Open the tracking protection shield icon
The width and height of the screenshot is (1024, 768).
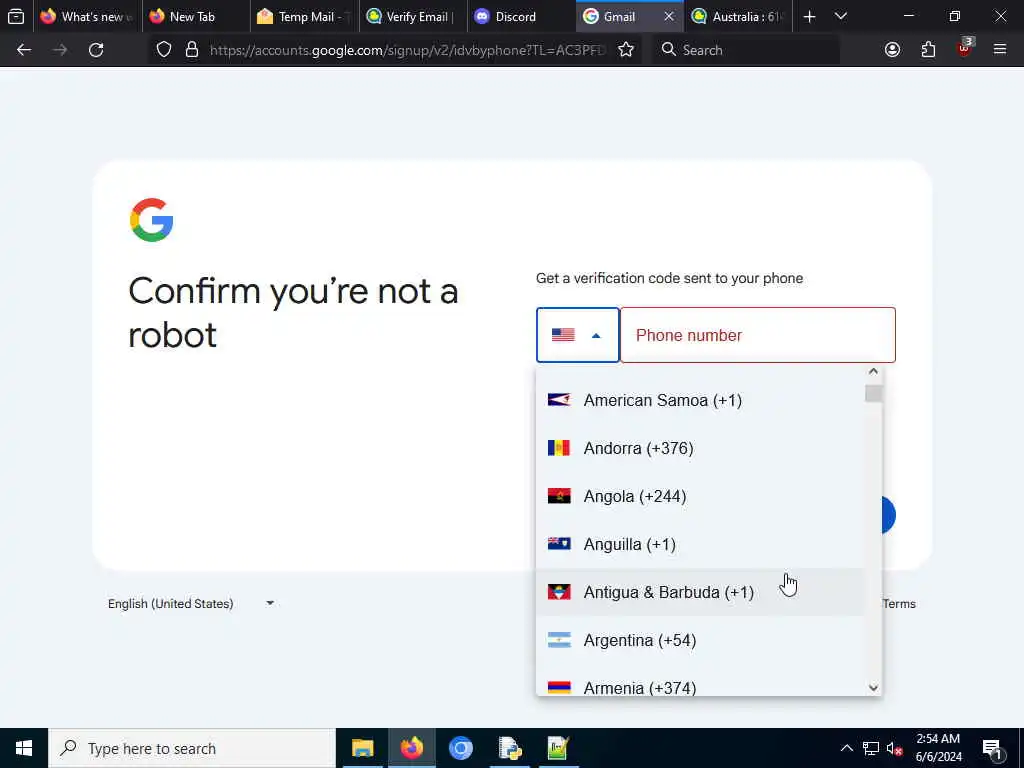164,50
